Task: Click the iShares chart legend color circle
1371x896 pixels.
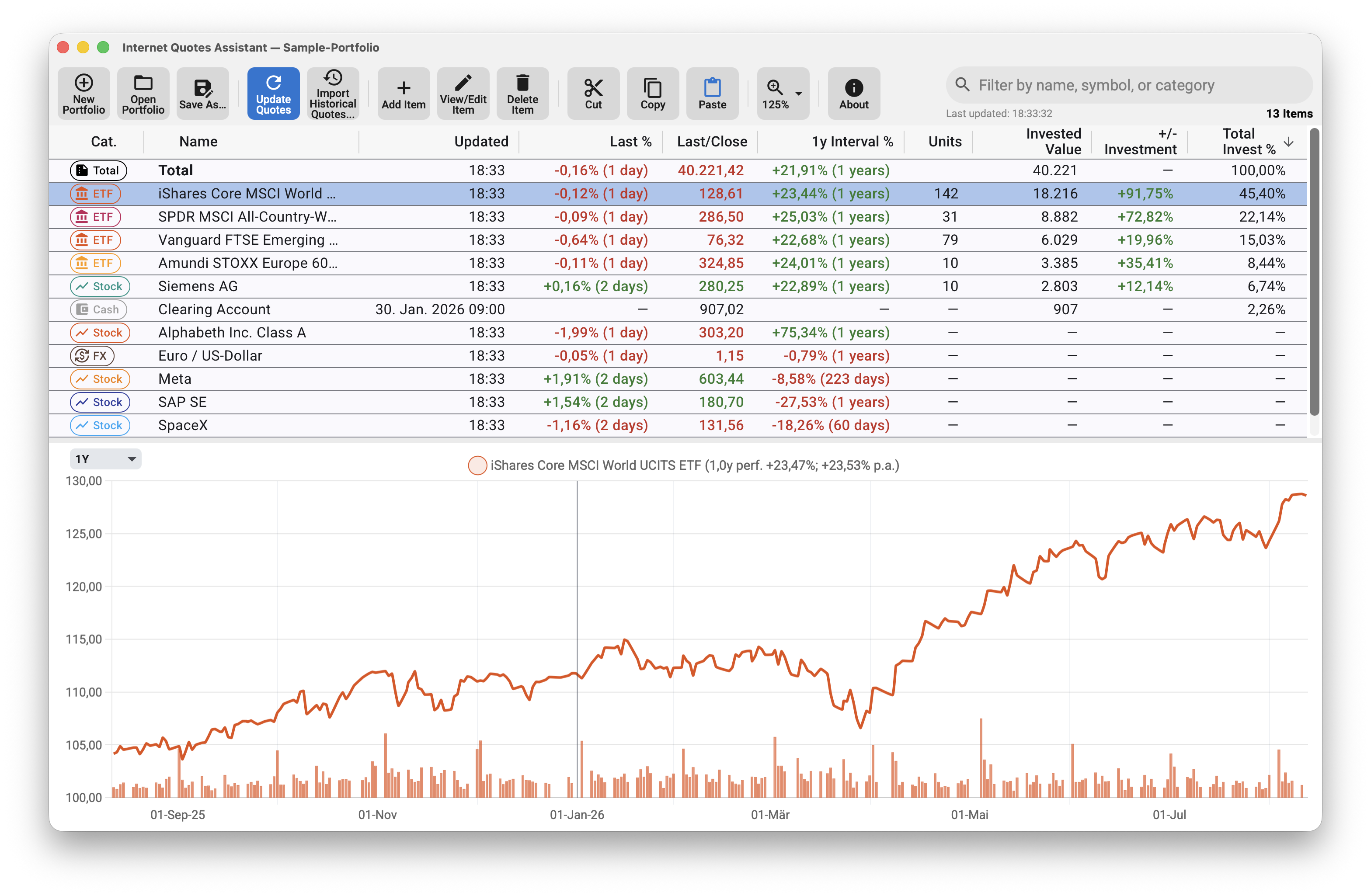Action: coord(477,465)
